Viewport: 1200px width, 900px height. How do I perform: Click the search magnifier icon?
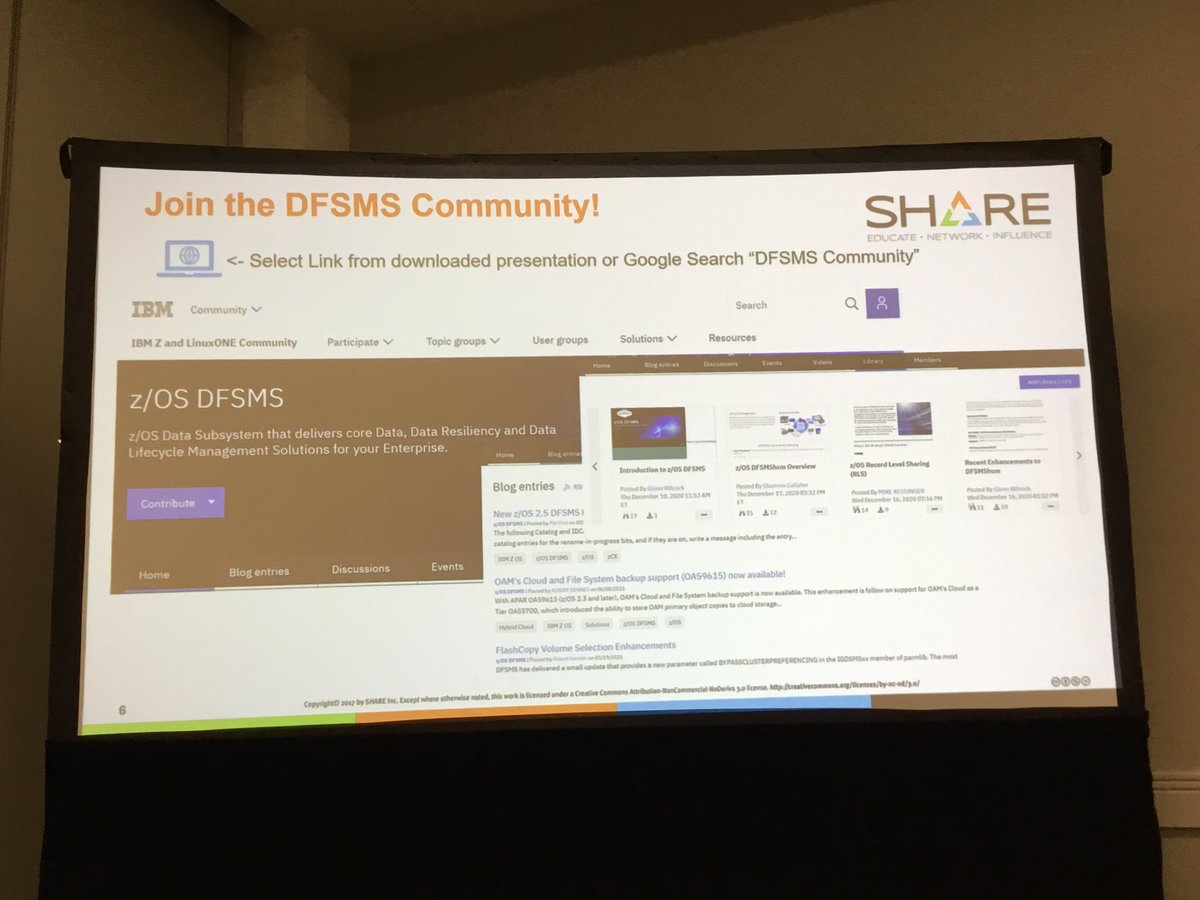[851, 304]
